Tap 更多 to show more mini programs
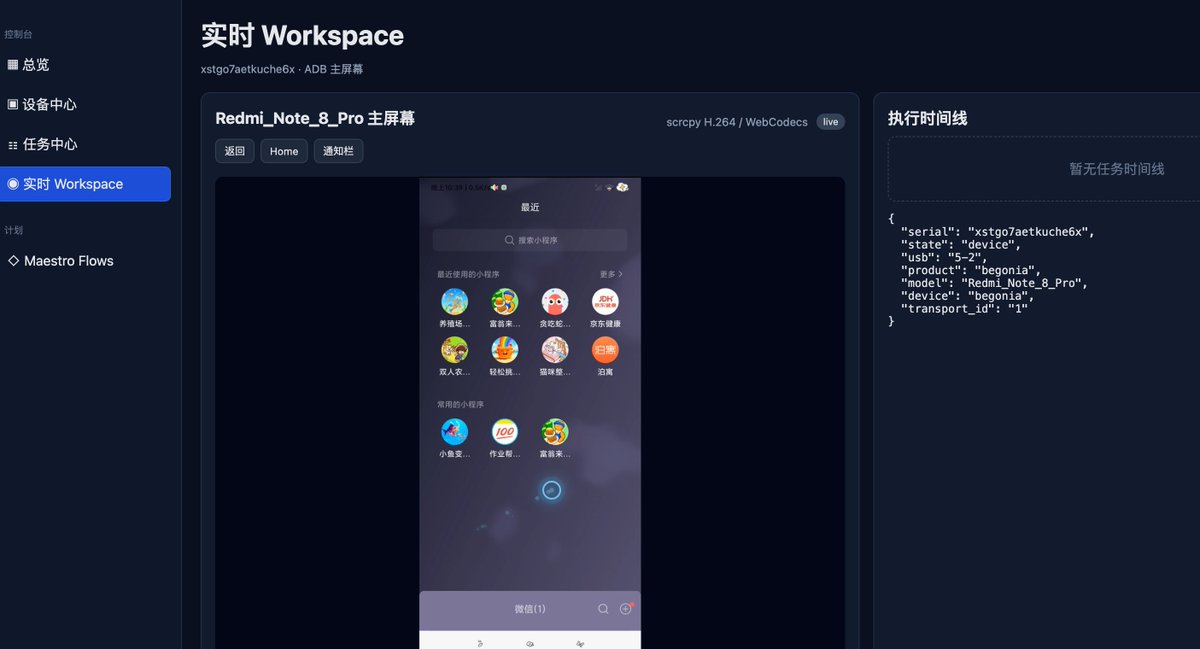The image size is (1200, 649). tap(611, 274)
